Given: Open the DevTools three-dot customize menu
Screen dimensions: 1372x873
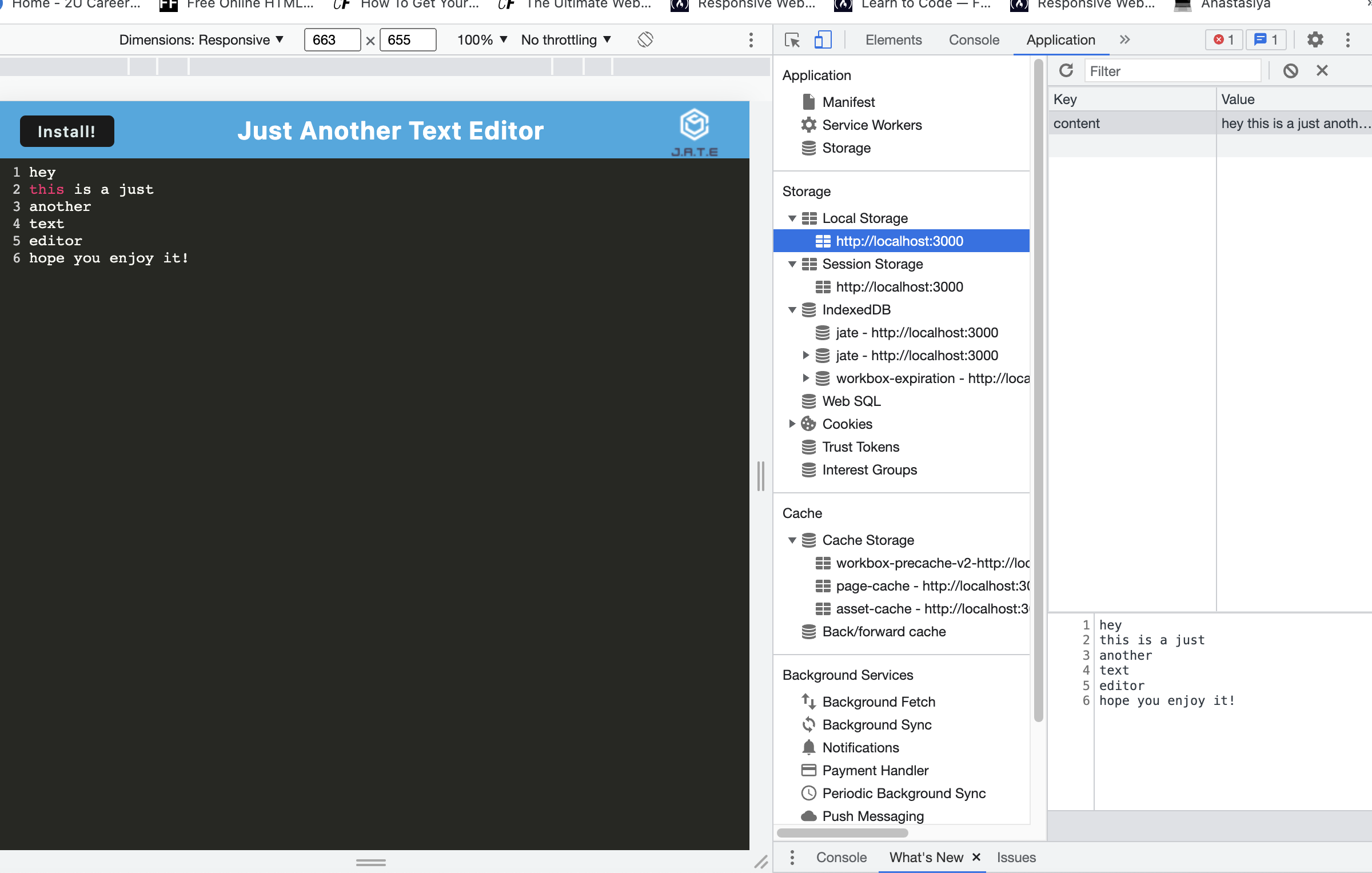Looking at the screenshot, I should [x=1347, y=39].
